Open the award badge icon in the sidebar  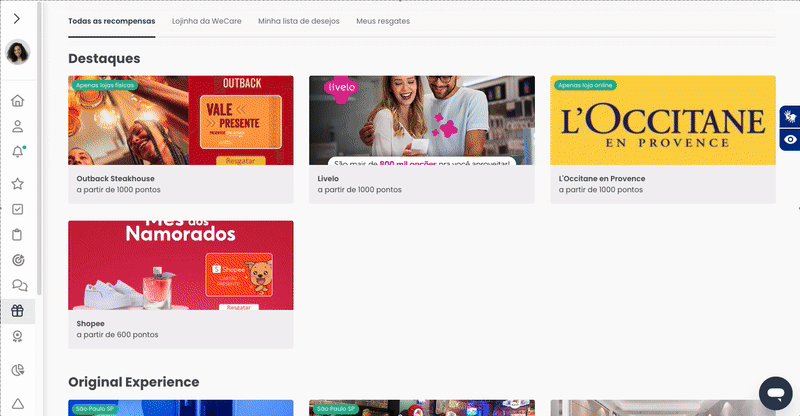[x=18, y=336]
